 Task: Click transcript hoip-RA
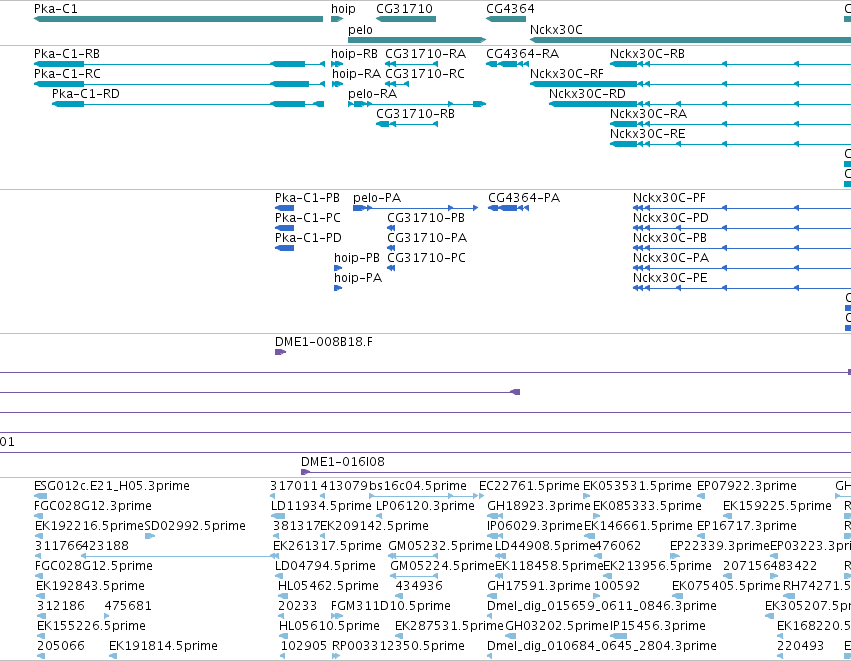pos(337,84)
